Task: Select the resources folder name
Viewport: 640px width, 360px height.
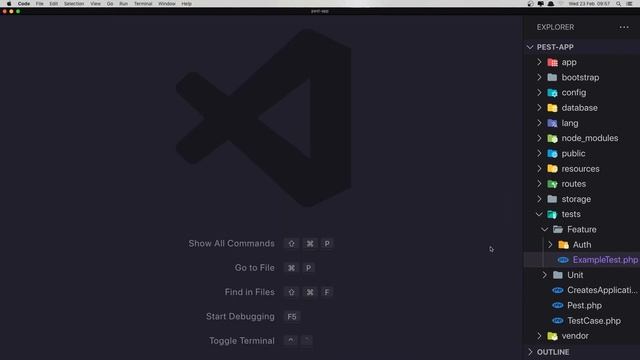Action: [x=580, y=169]
